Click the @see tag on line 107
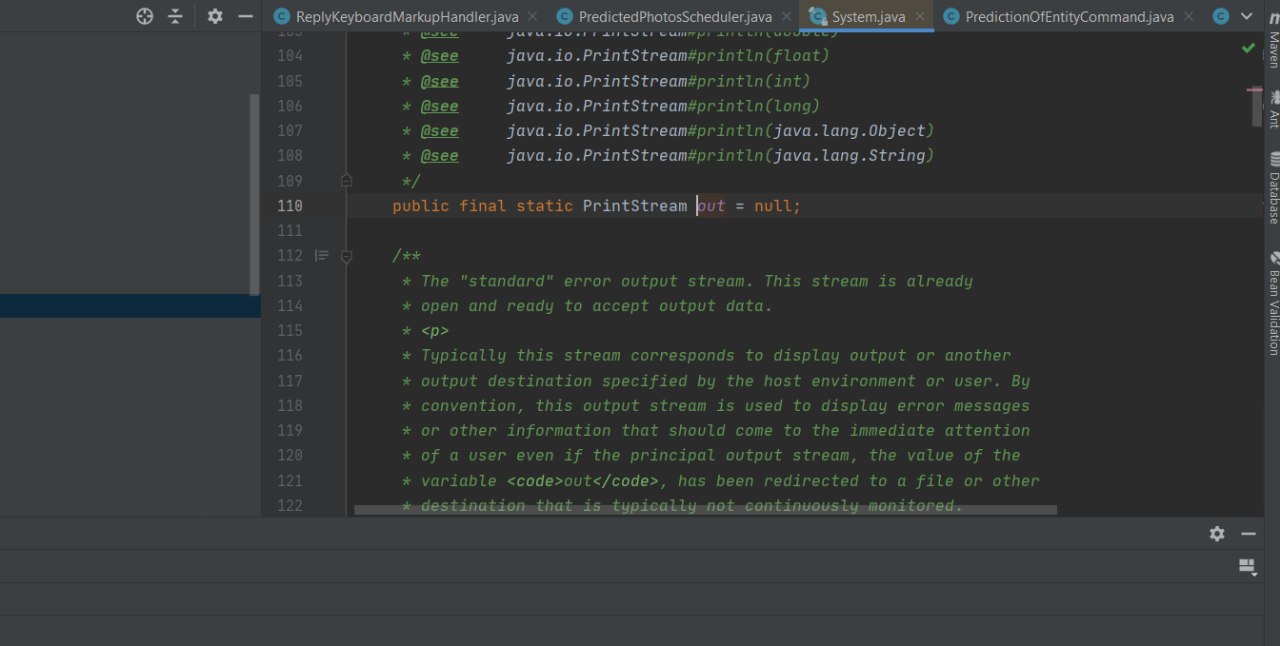 (440, 131)
